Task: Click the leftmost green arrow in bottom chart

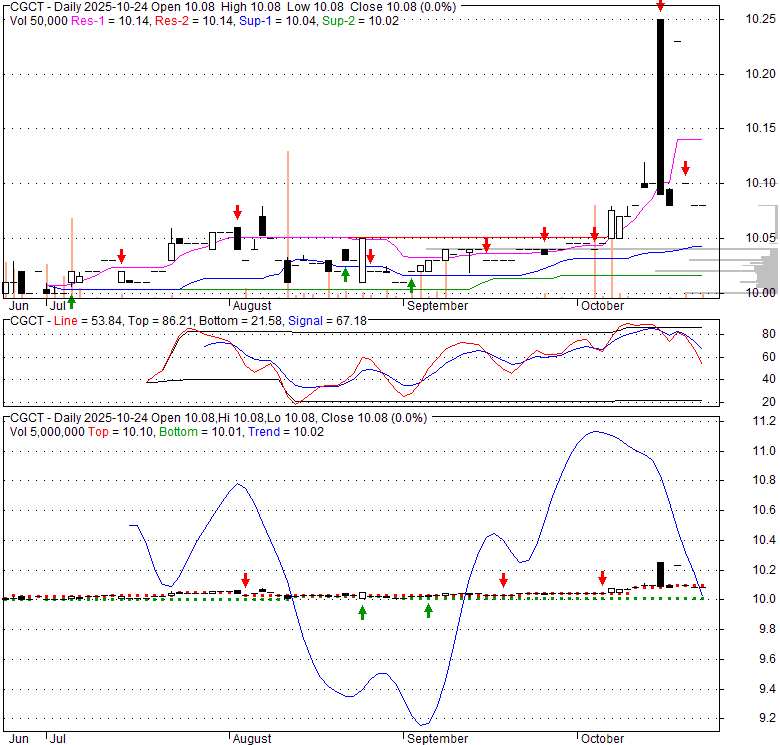Action: (x=362, y=611)
